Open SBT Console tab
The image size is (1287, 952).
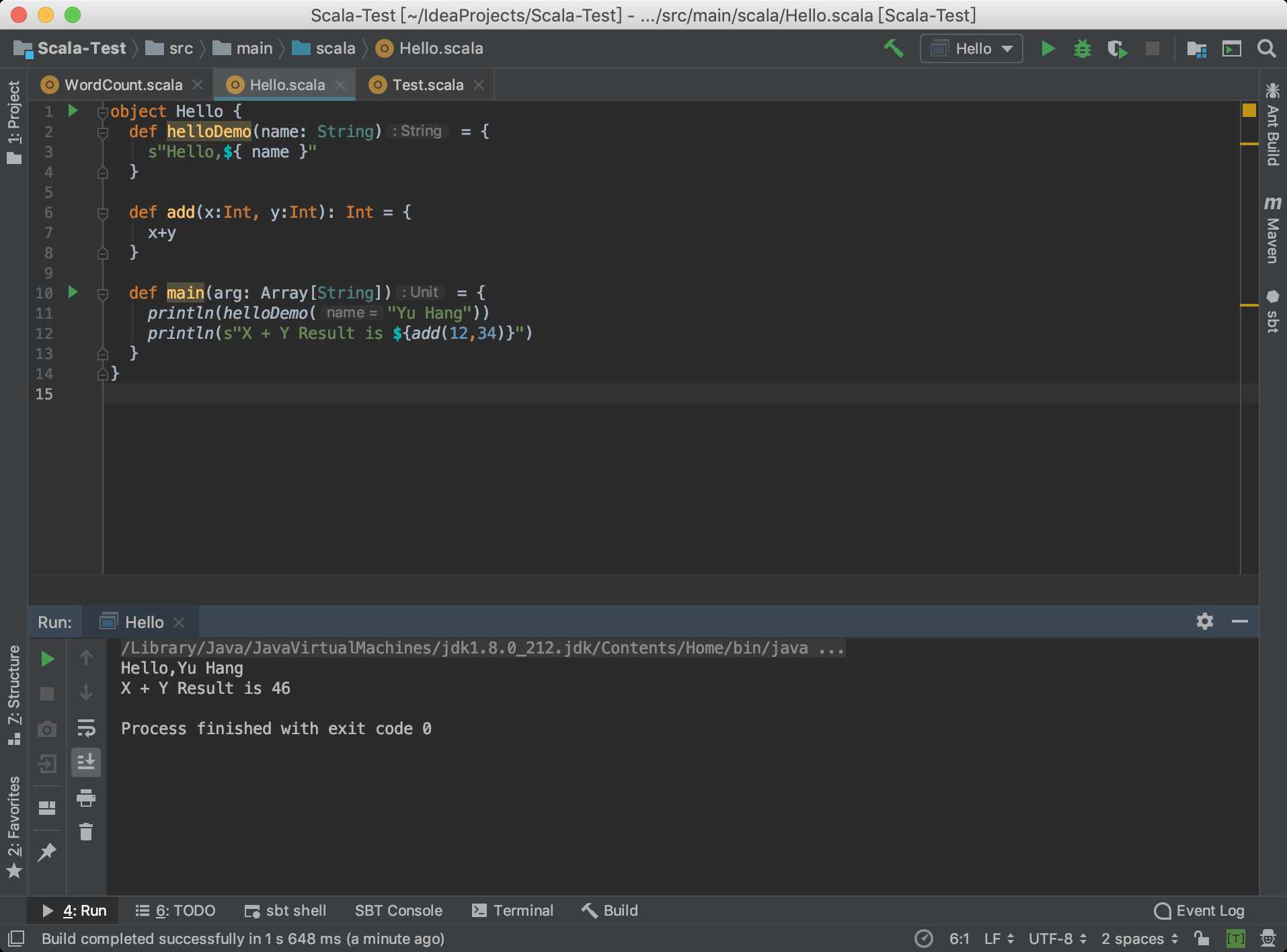pyautogui.click(x=399, y=910)
